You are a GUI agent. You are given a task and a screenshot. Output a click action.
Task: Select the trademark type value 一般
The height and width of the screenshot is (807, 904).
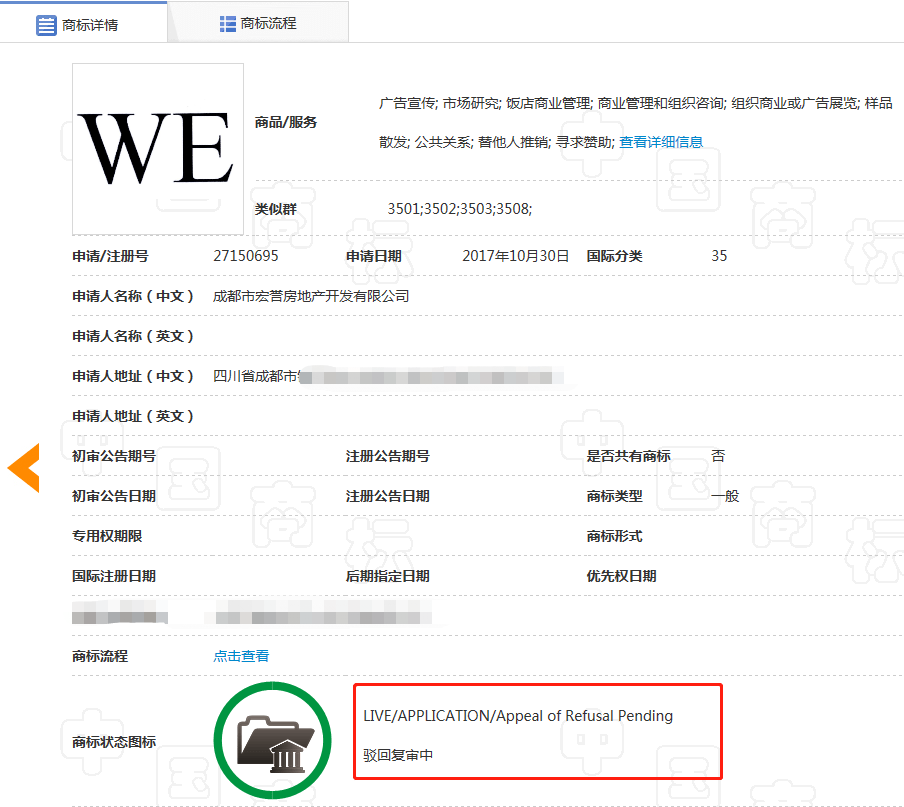pyautogui.click(x=725, y=496)
